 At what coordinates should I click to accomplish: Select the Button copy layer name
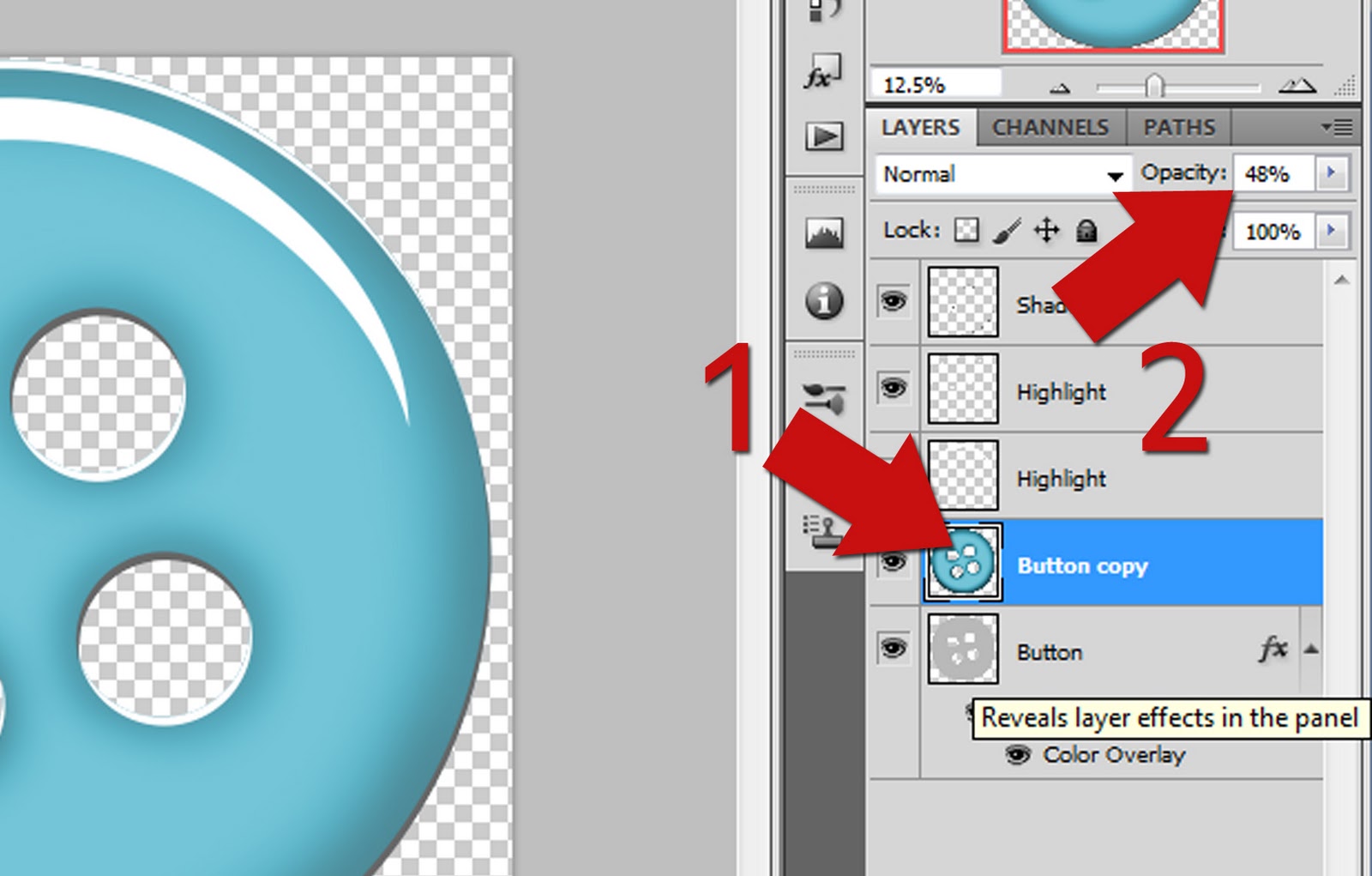[x=1082, y=565]
